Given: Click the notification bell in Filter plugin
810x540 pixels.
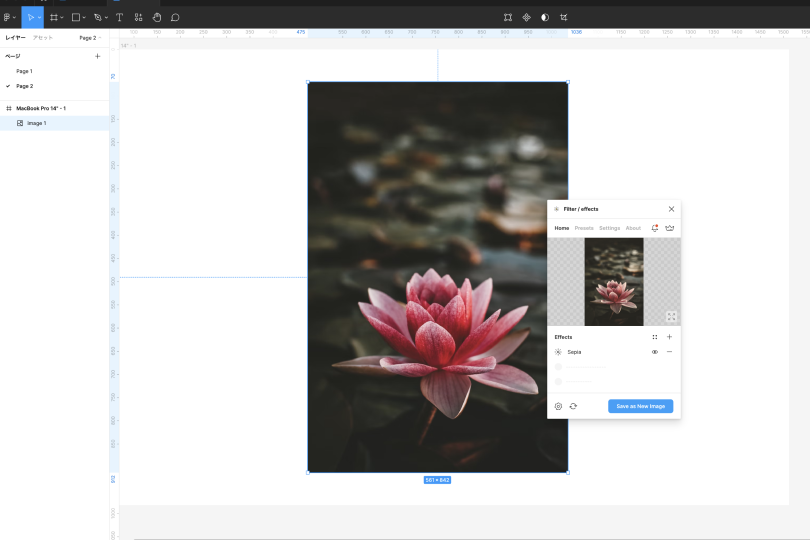Looking at the screenshot, I should tap(655, 228).
